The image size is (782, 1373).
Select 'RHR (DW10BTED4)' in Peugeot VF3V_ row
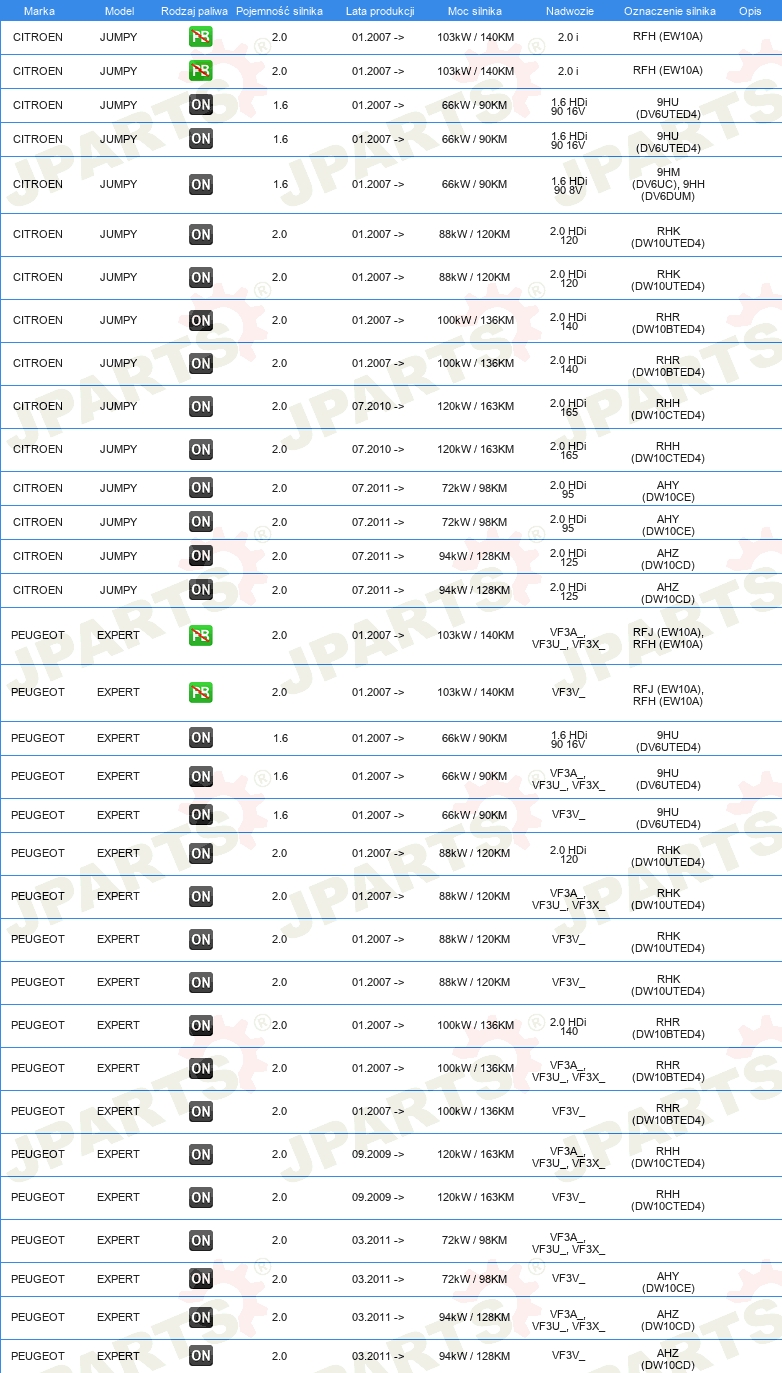[668, 1114]
